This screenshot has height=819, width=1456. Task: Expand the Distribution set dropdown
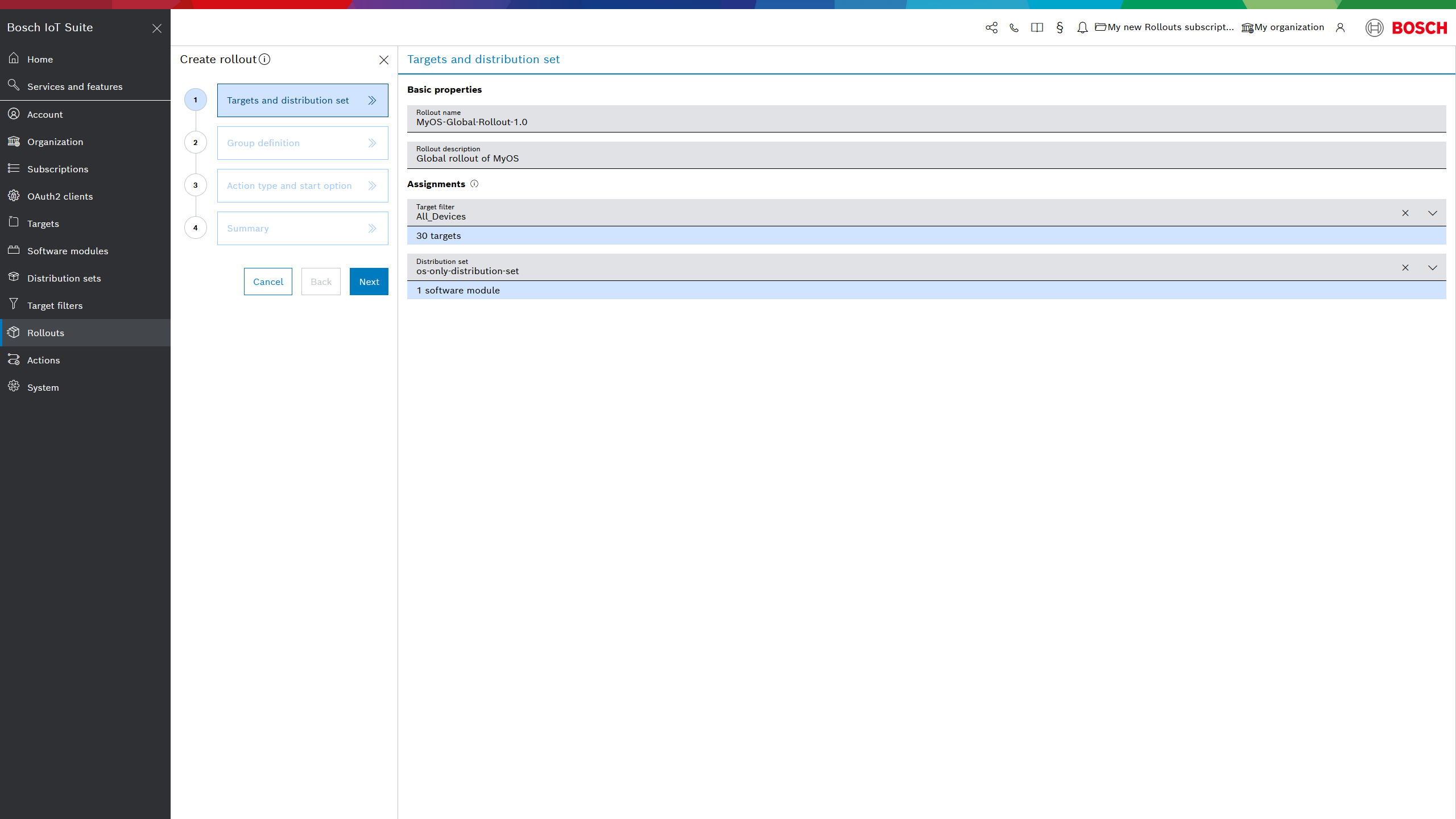(1433, 267)
